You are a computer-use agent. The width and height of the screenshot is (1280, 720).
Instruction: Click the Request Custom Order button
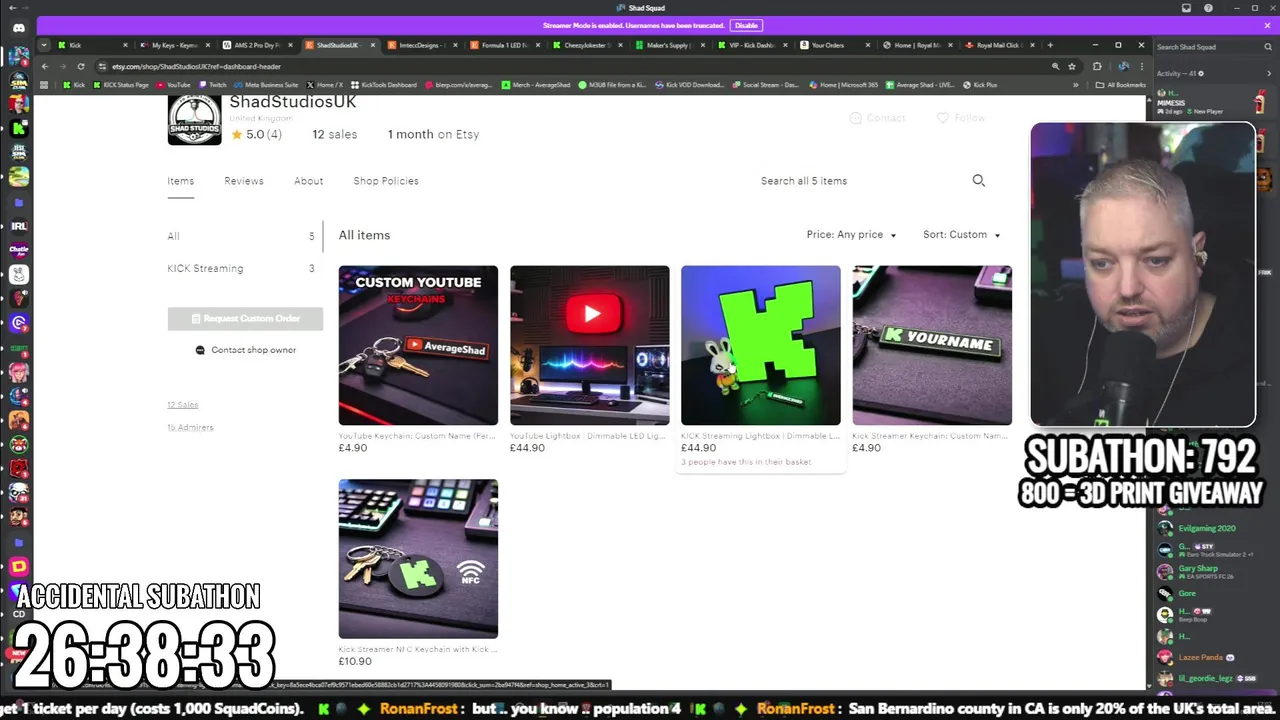pos(245,318)
